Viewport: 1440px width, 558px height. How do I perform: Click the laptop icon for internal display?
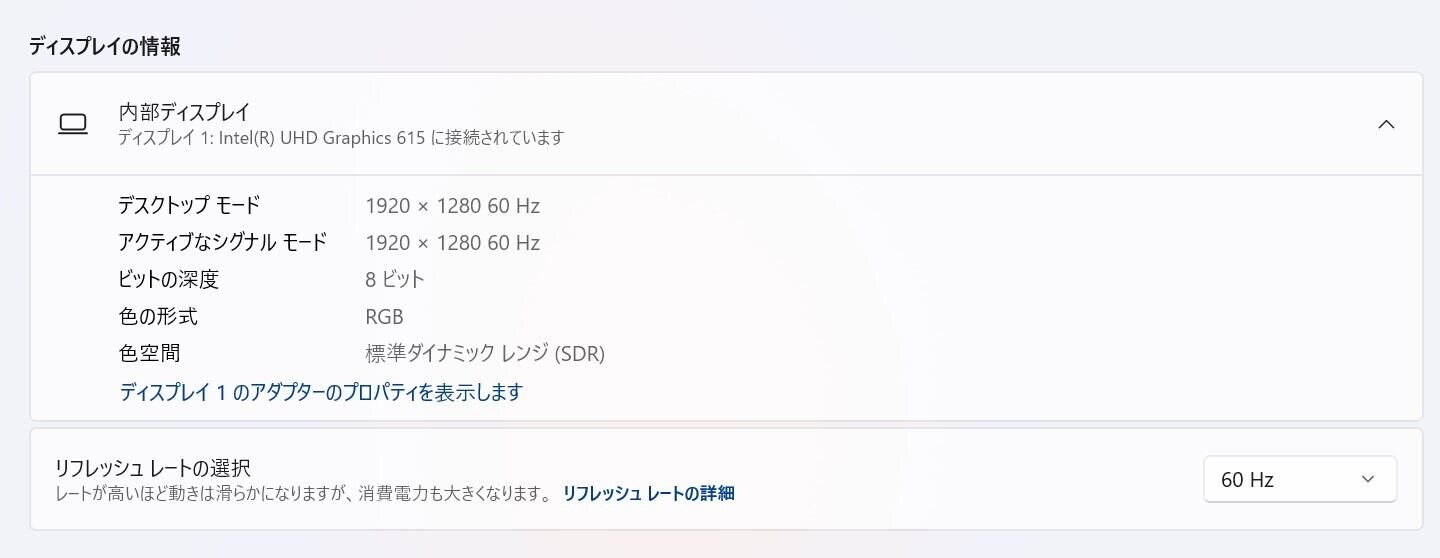pyautogui.click(x=73, y=124)
